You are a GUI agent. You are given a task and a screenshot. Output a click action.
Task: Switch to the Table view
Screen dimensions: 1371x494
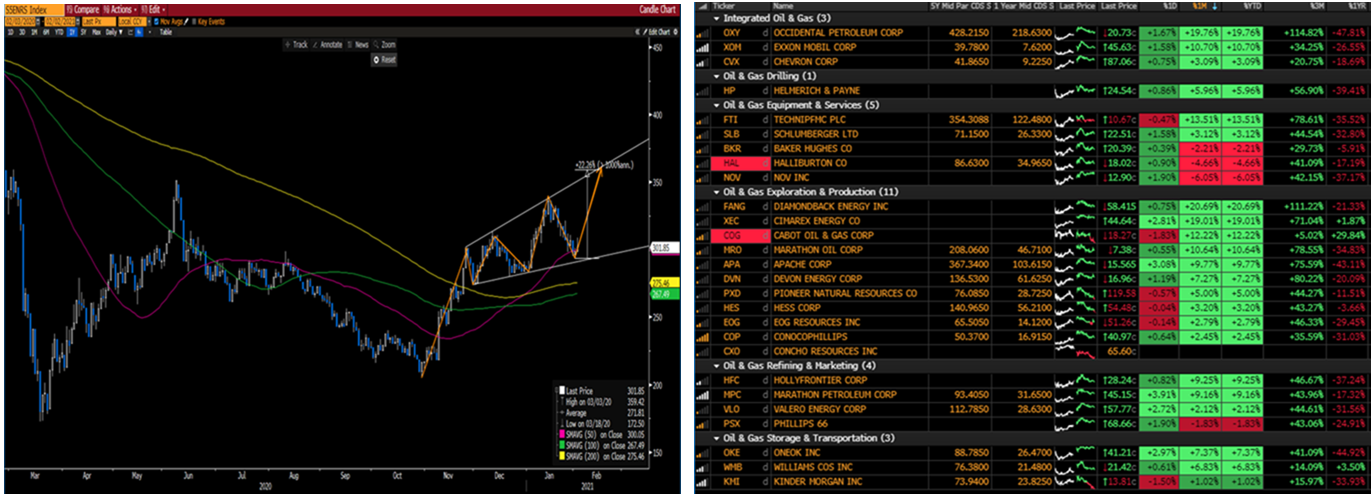[x=165, y=32]
